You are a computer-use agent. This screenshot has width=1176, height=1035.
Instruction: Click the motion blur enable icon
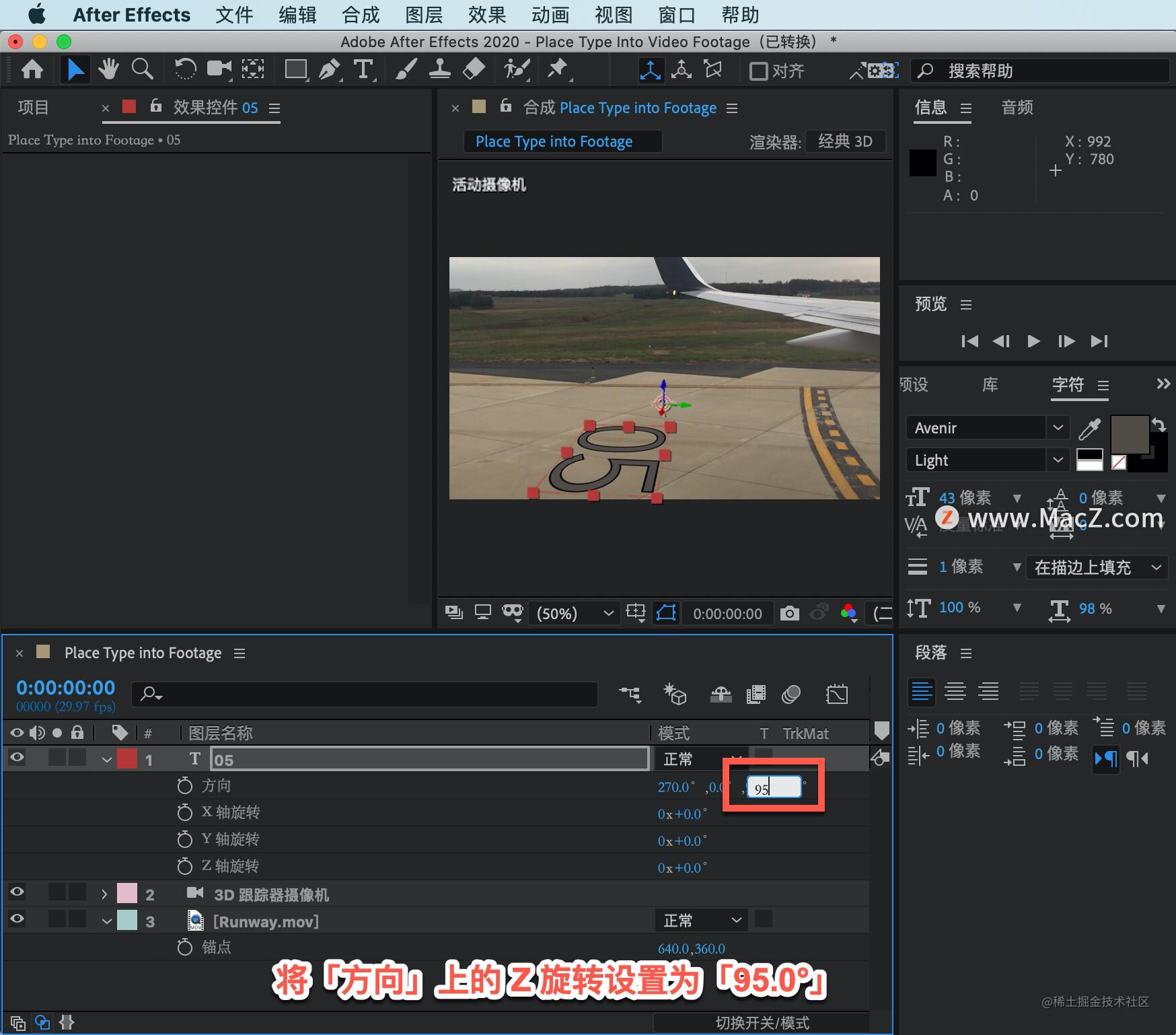pyautogui.click(x=791, y=694)
